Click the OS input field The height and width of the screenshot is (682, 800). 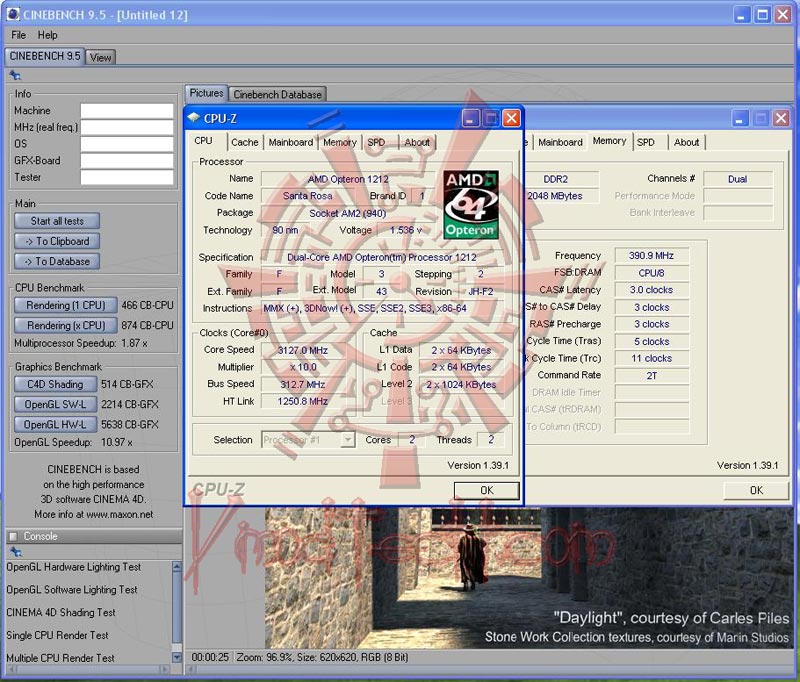[127, 144]
